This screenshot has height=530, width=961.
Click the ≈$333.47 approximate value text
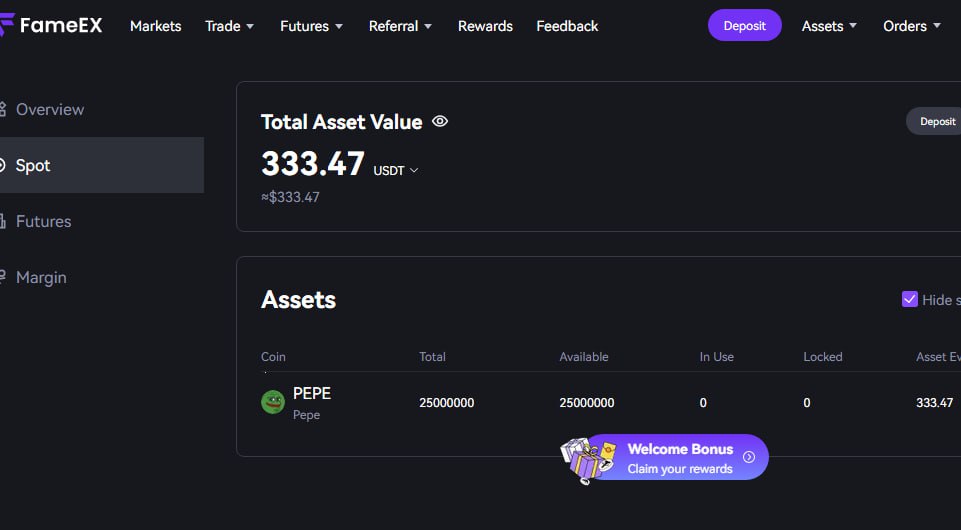[x=291, y=197]
